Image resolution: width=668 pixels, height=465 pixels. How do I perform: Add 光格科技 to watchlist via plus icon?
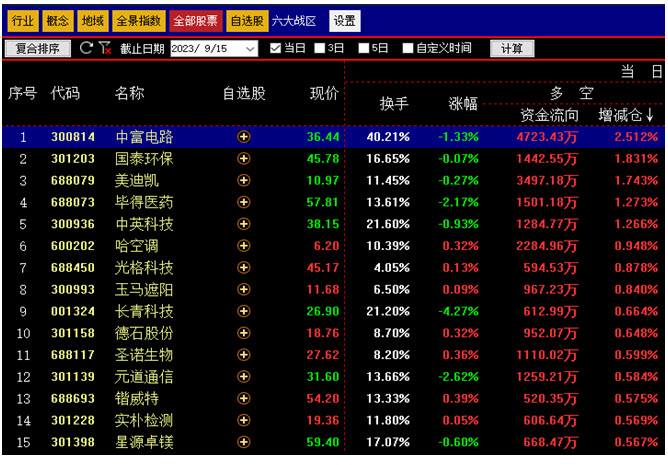244,268
